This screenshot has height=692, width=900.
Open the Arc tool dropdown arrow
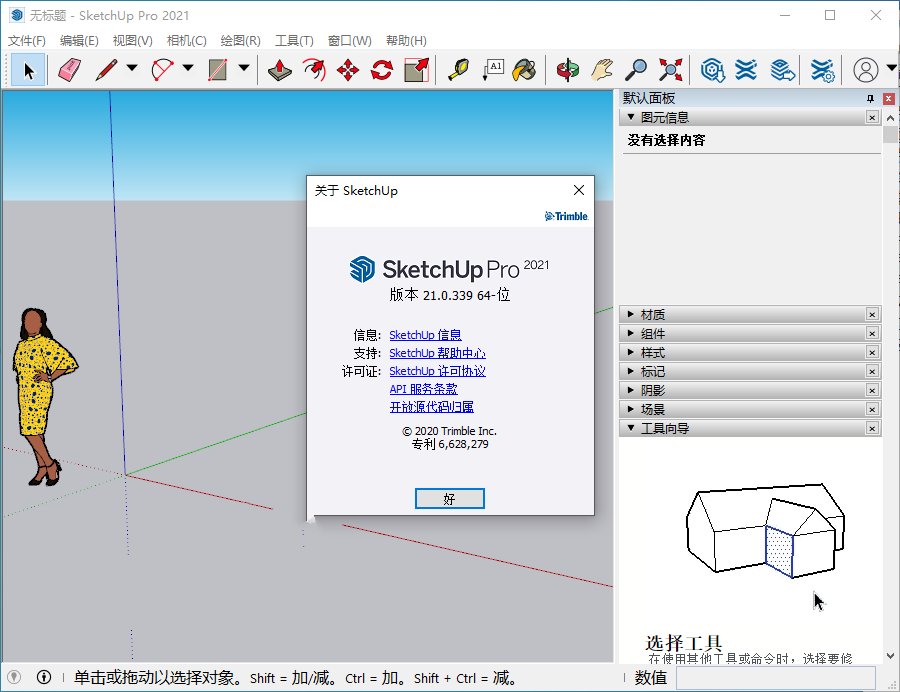[x=188, y=68]
